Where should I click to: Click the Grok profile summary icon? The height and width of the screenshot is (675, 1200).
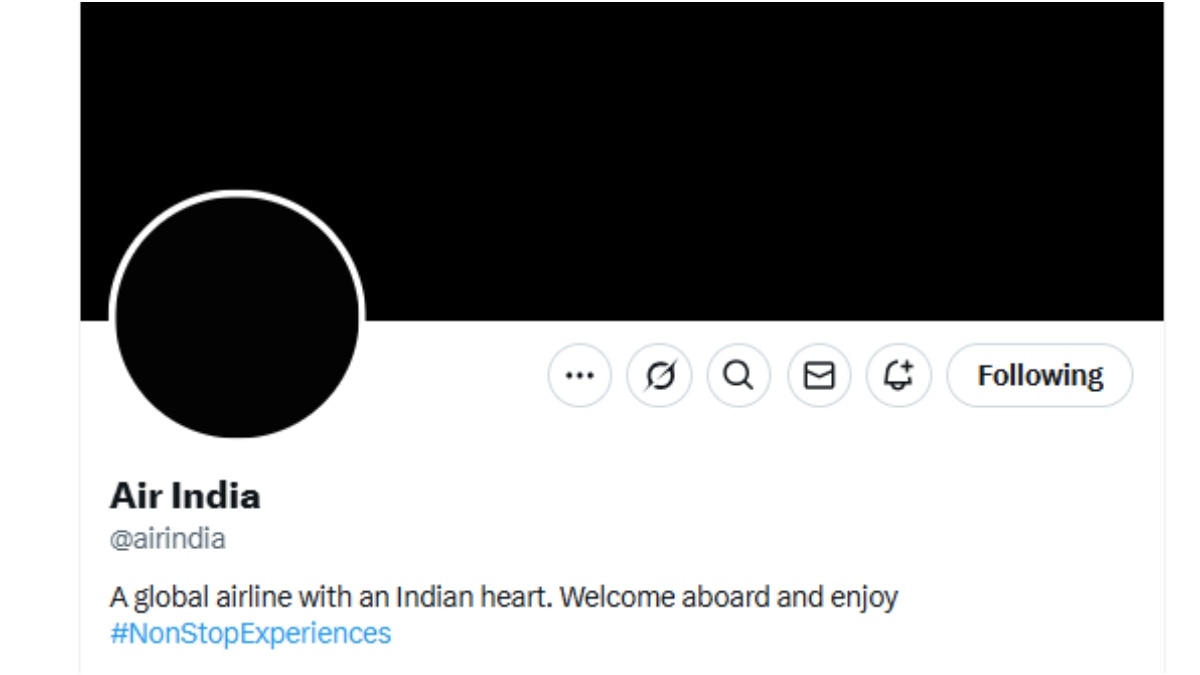coord(659,376)
